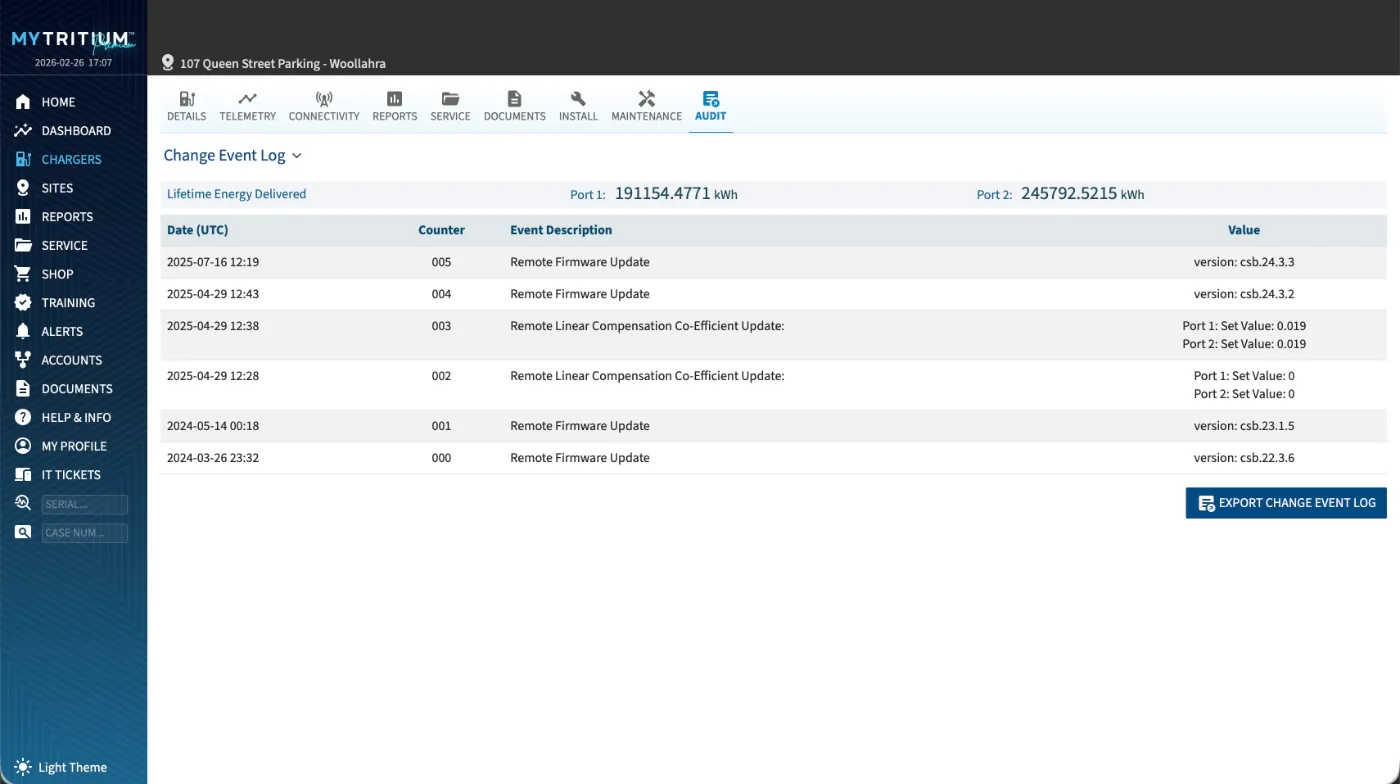Open the TRAINING menu label

click(x=68, y=303)
